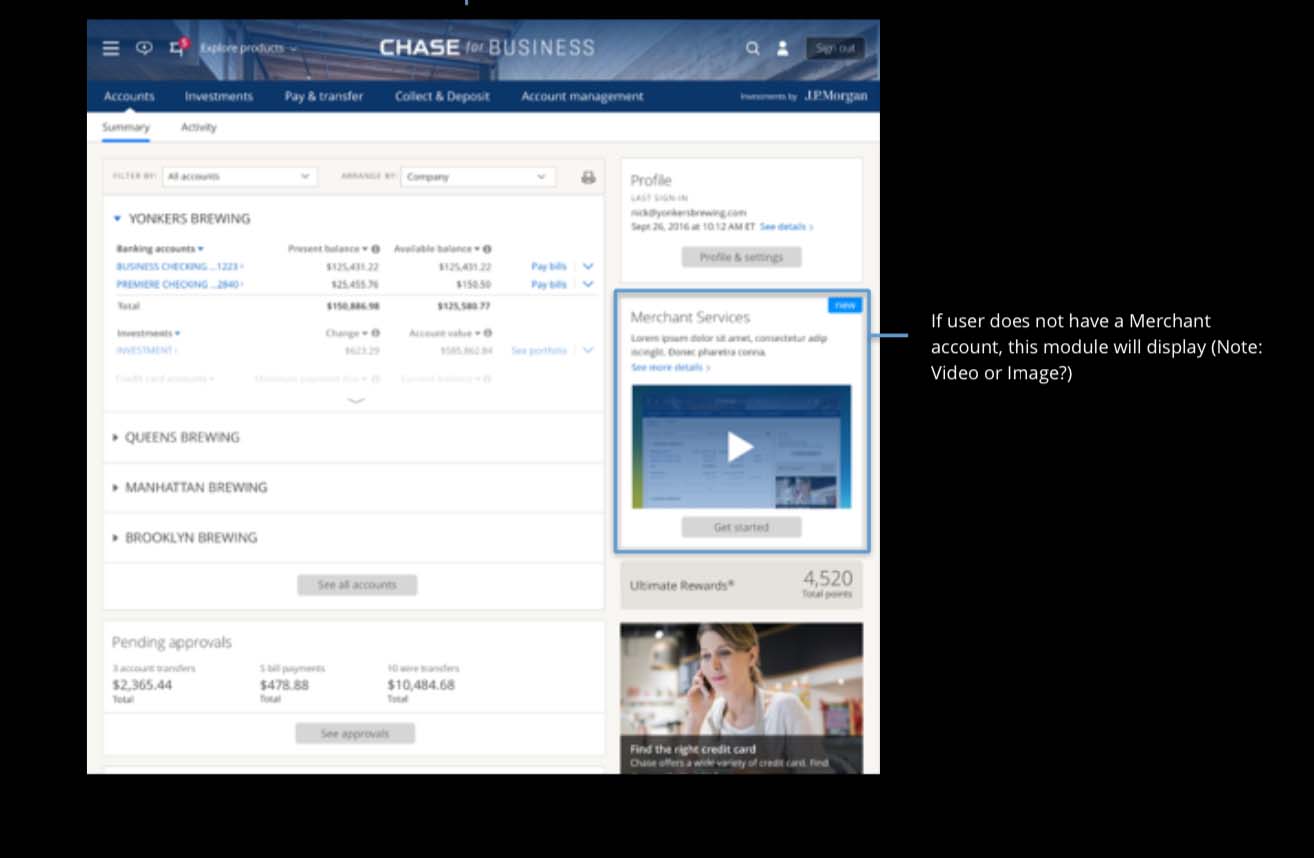This screenshot has height=858, width=1314.
Task: Open the Investments menu
Action: coord(219,96)
